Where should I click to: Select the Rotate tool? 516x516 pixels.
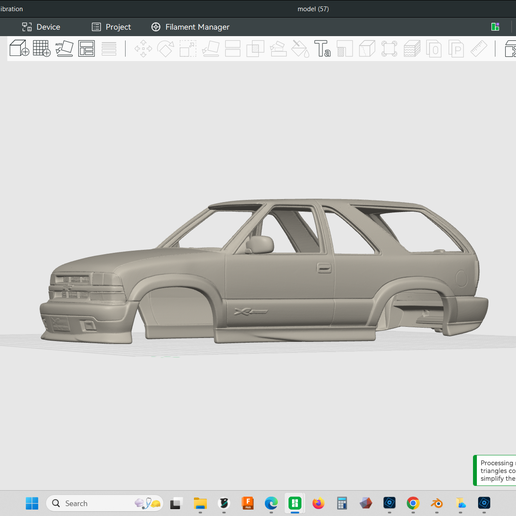166,49
